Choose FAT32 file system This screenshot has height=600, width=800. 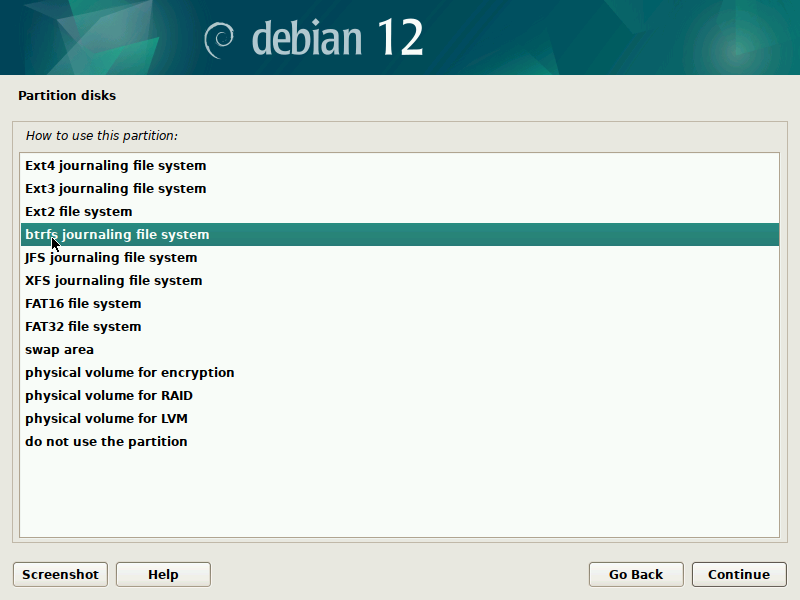click(399, 327)
